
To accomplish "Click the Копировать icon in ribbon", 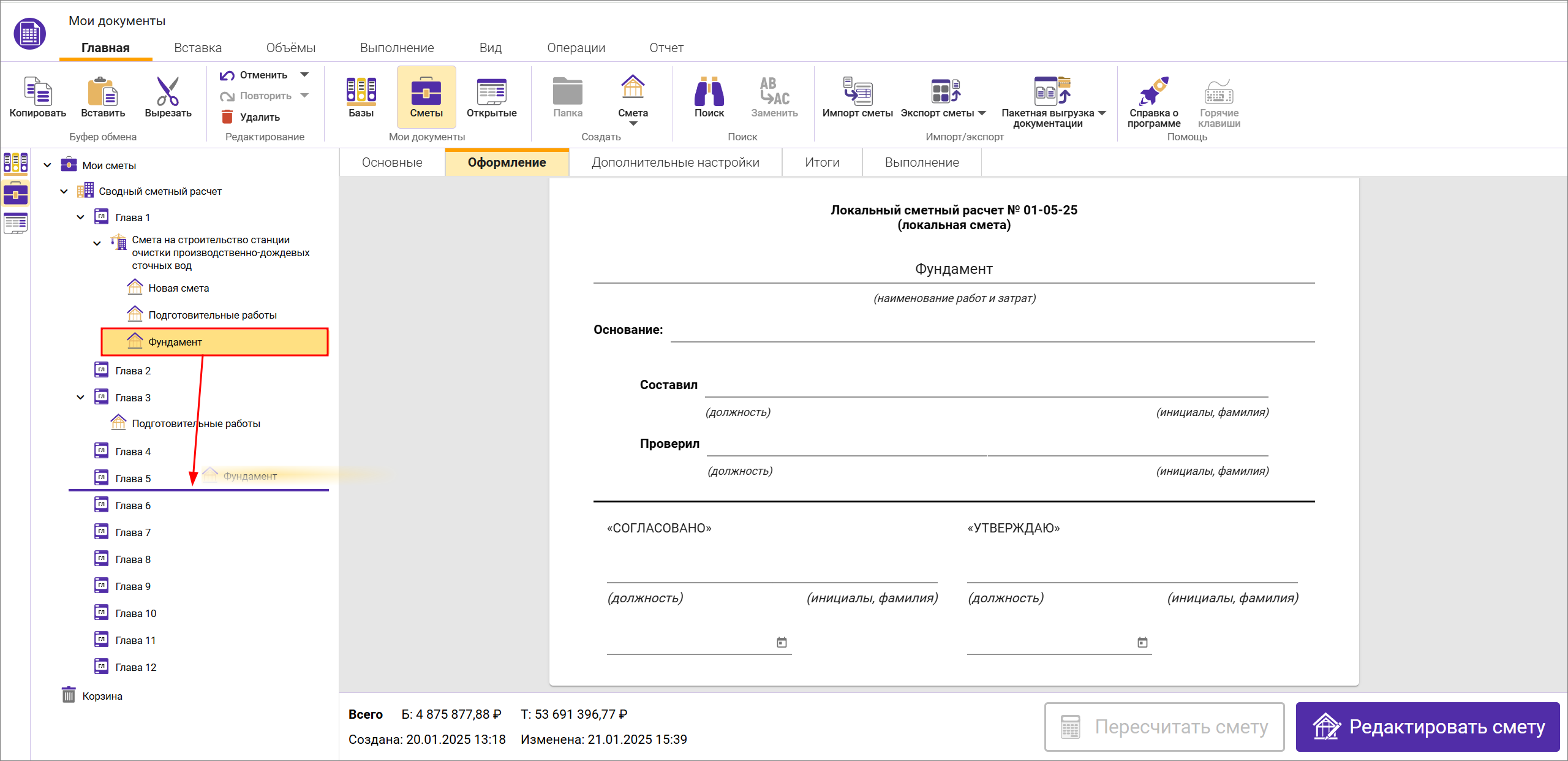I will click(37, 92).
